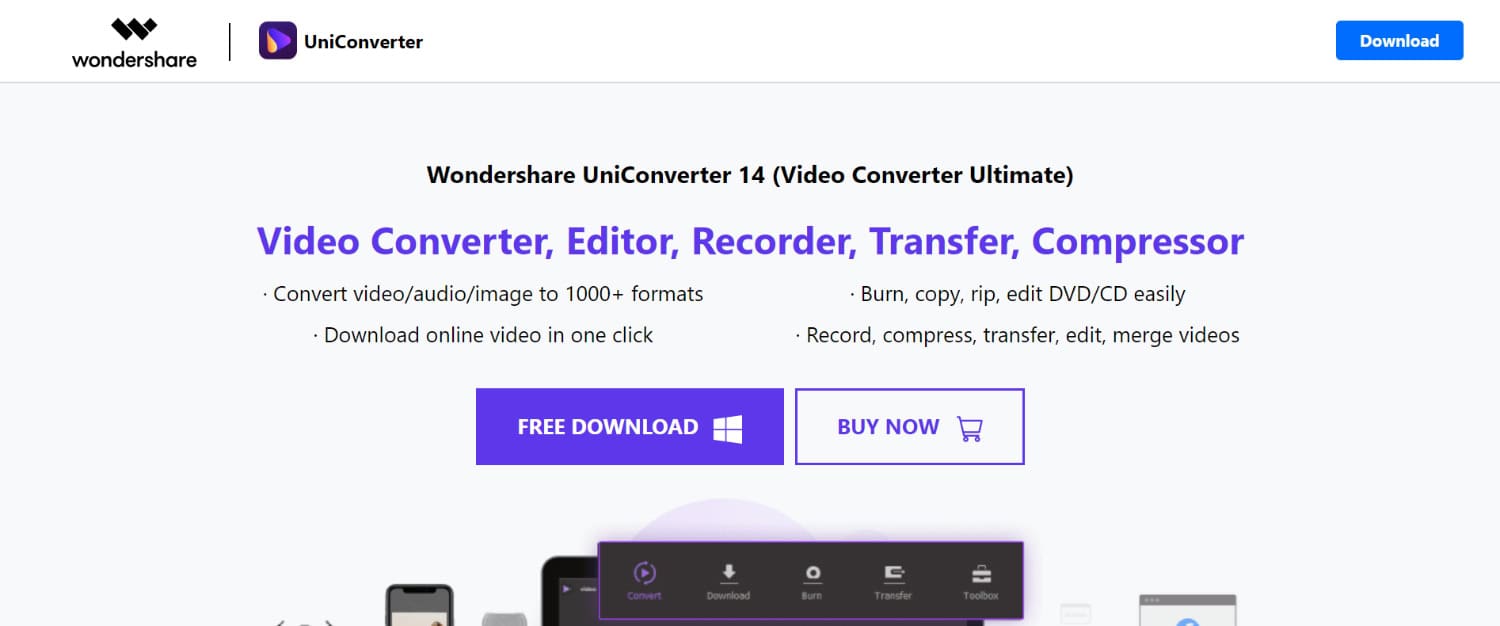1500x626 pixels.
Task: Click the blue Download button
Action: (1399, 41)
